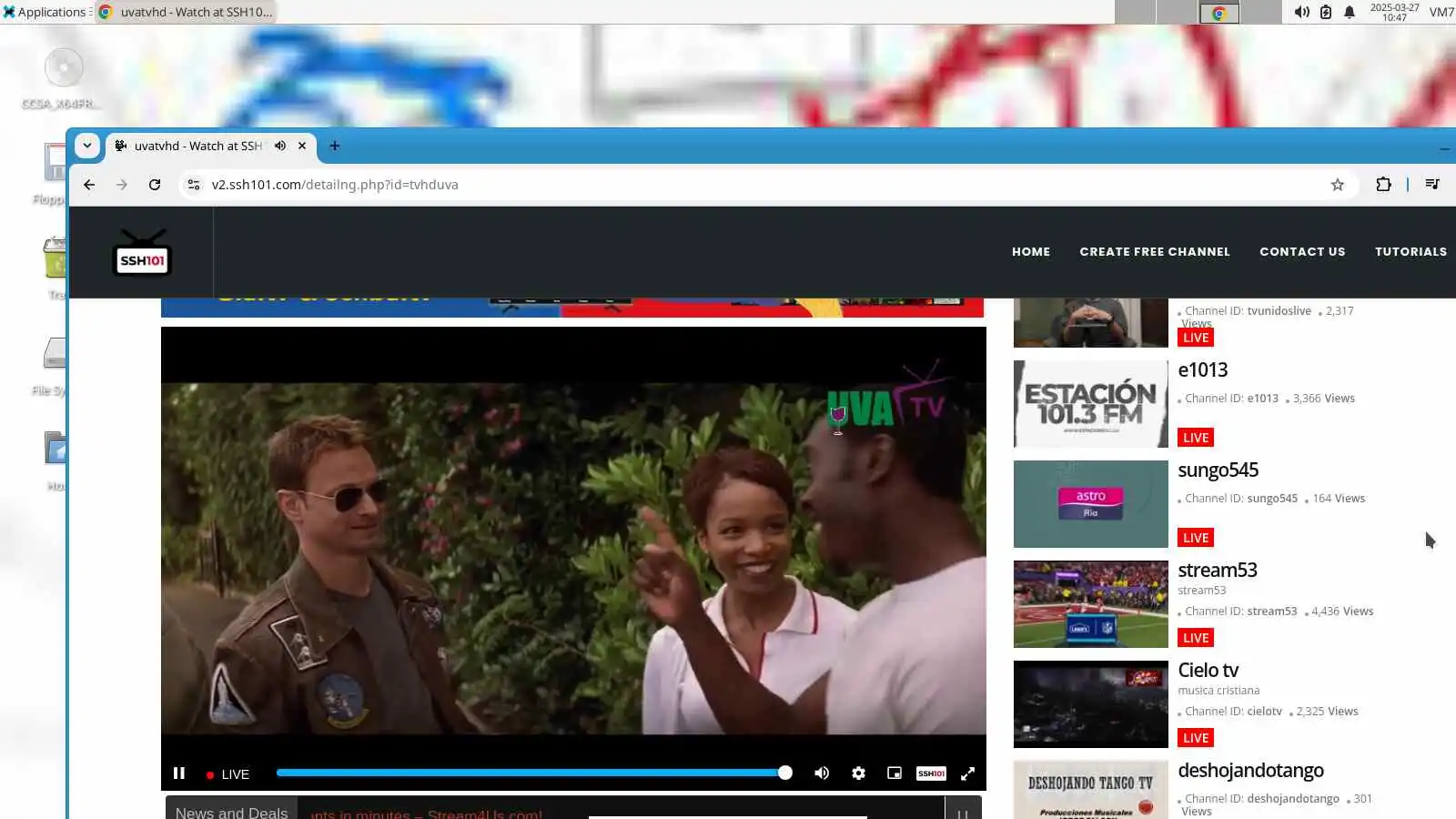
Task: Open the TUTORIALS menu item
Action: [x=1410, y=252]
